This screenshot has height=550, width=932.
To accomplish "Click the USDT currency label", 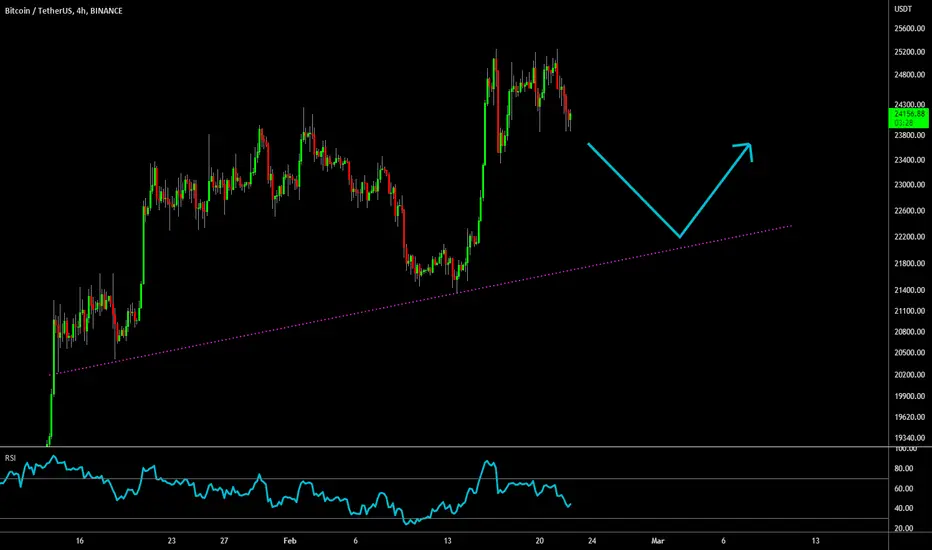I will [x=903, y=9].
